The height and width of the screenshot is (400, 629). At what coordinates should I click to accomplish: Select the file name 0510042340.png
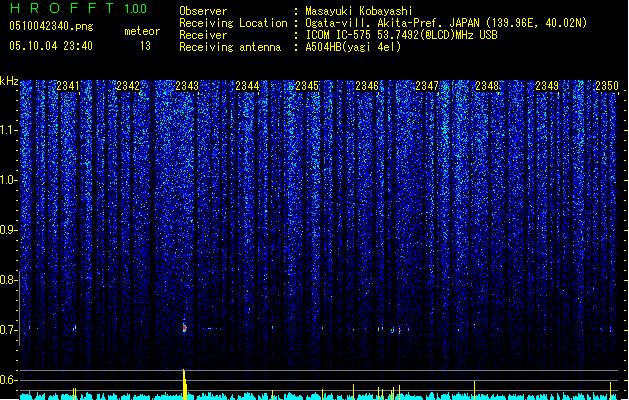tap(51, 26)
